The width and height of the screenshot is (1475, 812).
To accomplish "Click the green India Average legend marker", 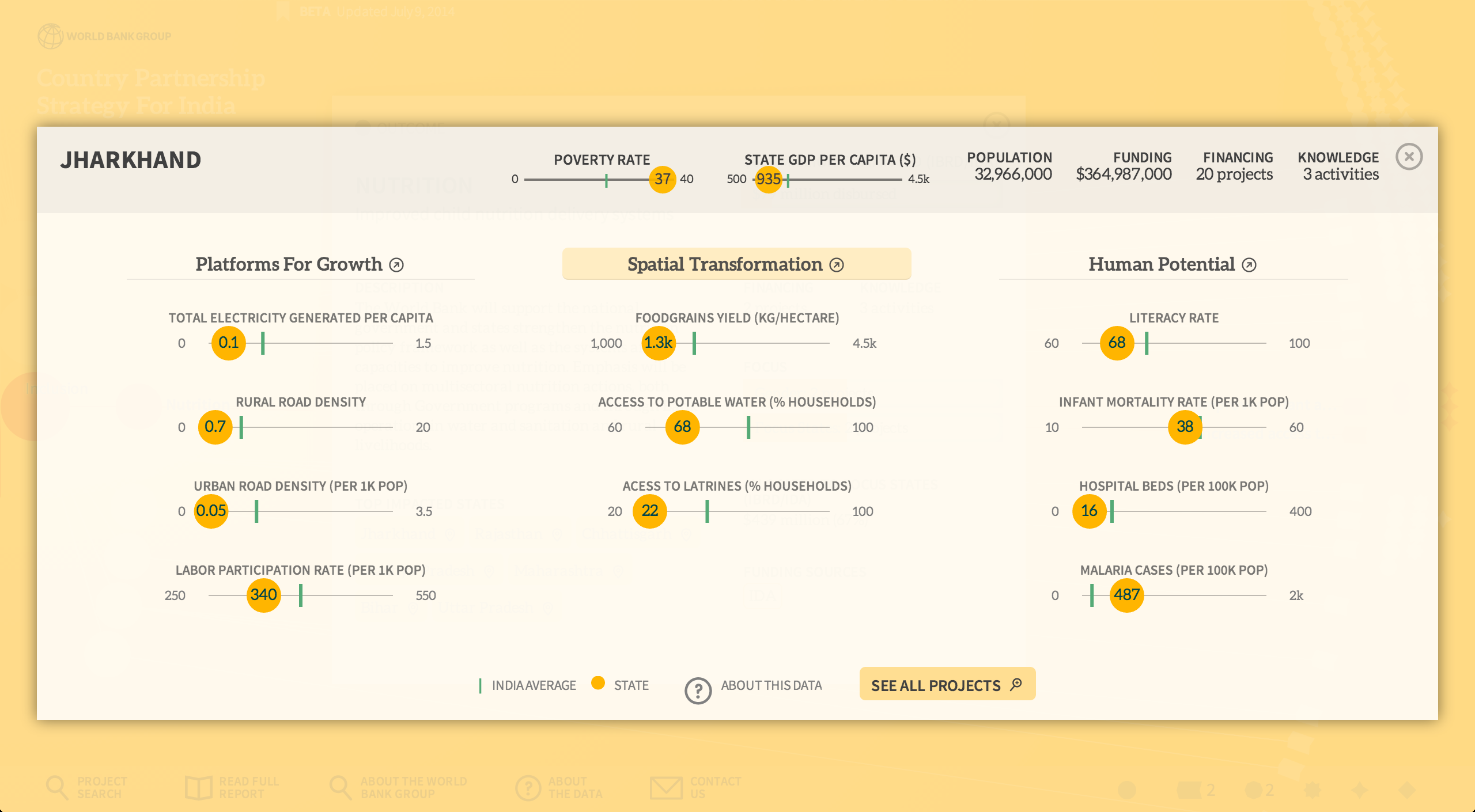I will (x=480, y=685).
